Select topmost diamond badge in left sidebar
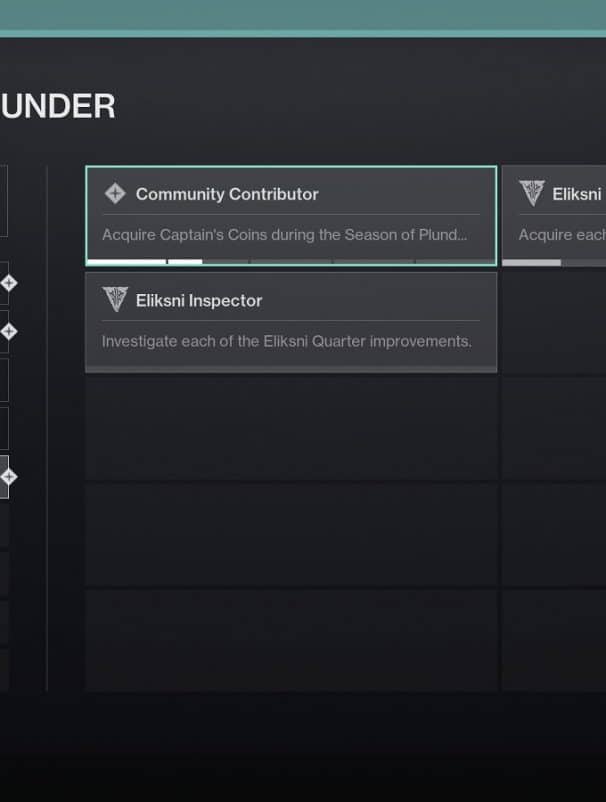The height and width of the screenshot is (802, 606). click(x=8, y=283)
